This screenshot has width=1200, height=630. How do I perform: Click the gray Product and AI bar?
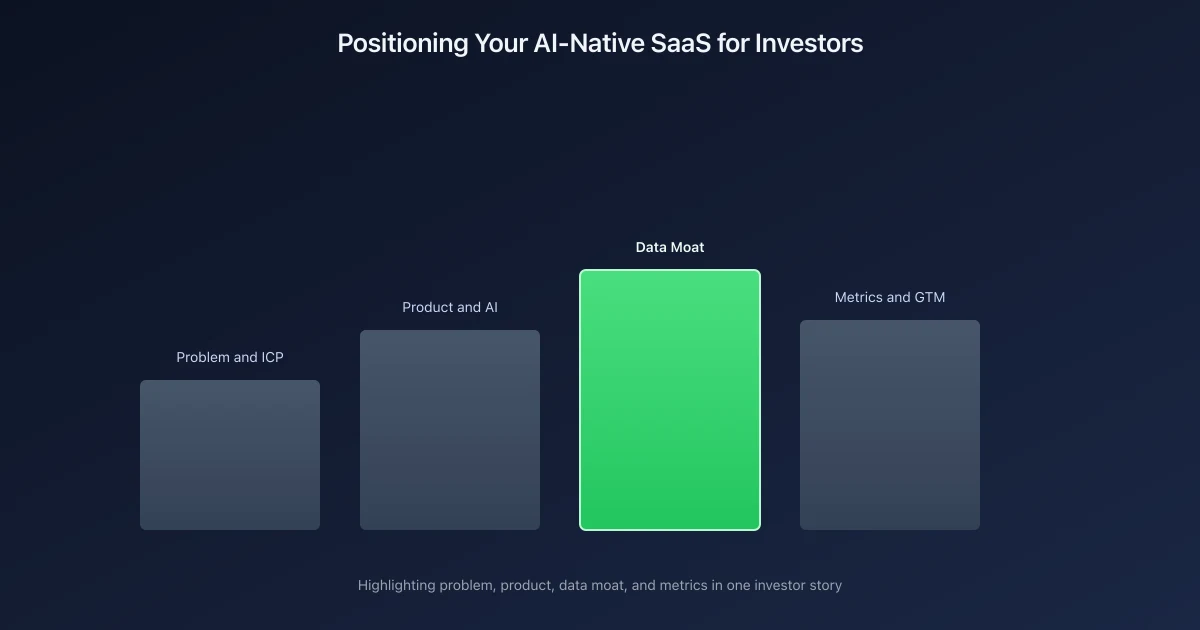pos(450,430)
